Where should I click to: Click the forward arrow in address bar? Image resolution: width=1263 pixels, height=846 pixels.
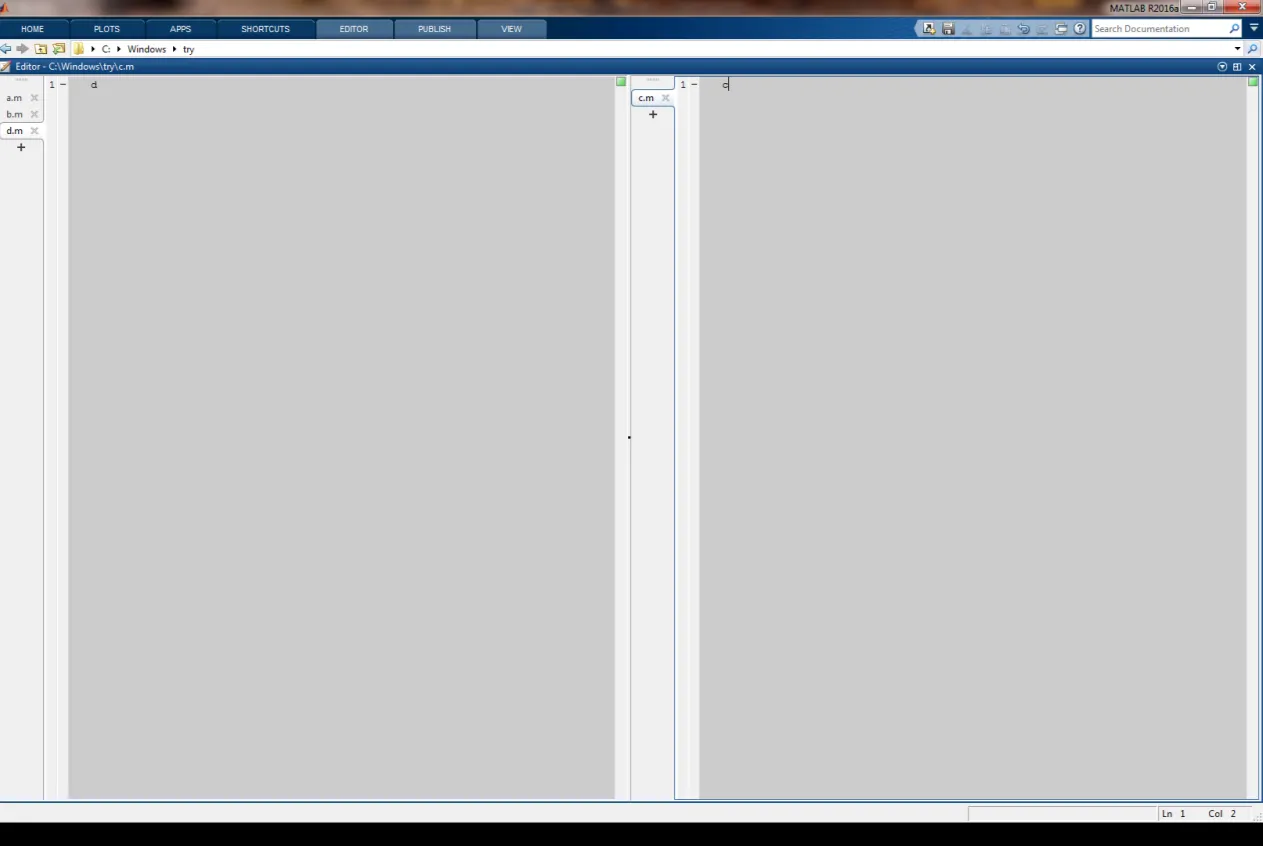[x=22, y=48]
